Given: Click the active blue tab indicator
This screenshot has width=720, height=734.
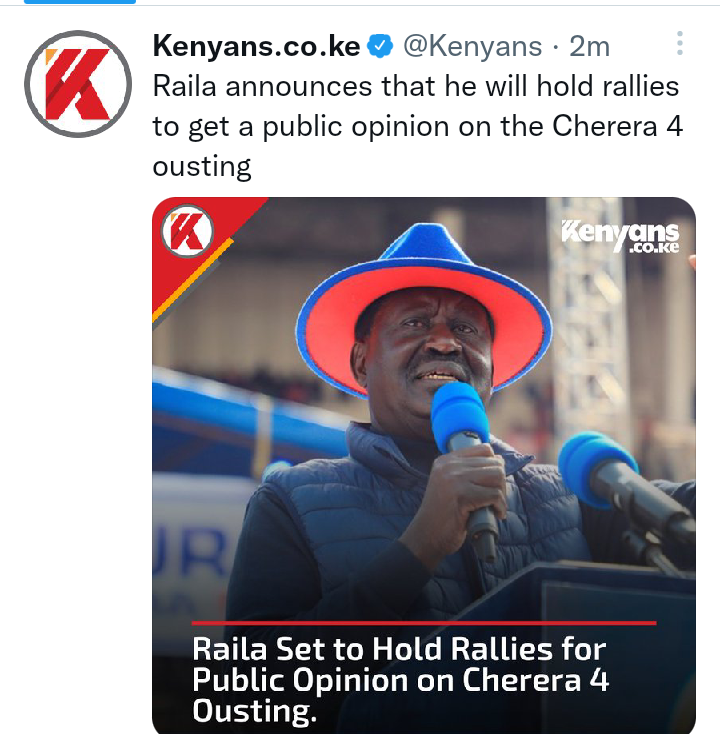Looking at the screenshot, I should coord(80,2).
